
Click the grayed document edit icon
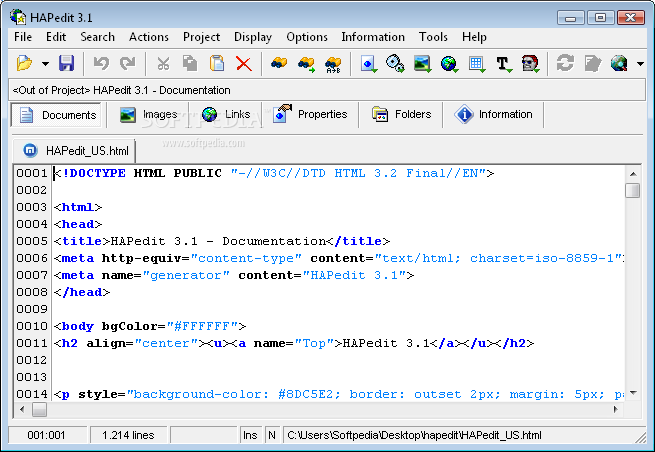click(592, 63)
